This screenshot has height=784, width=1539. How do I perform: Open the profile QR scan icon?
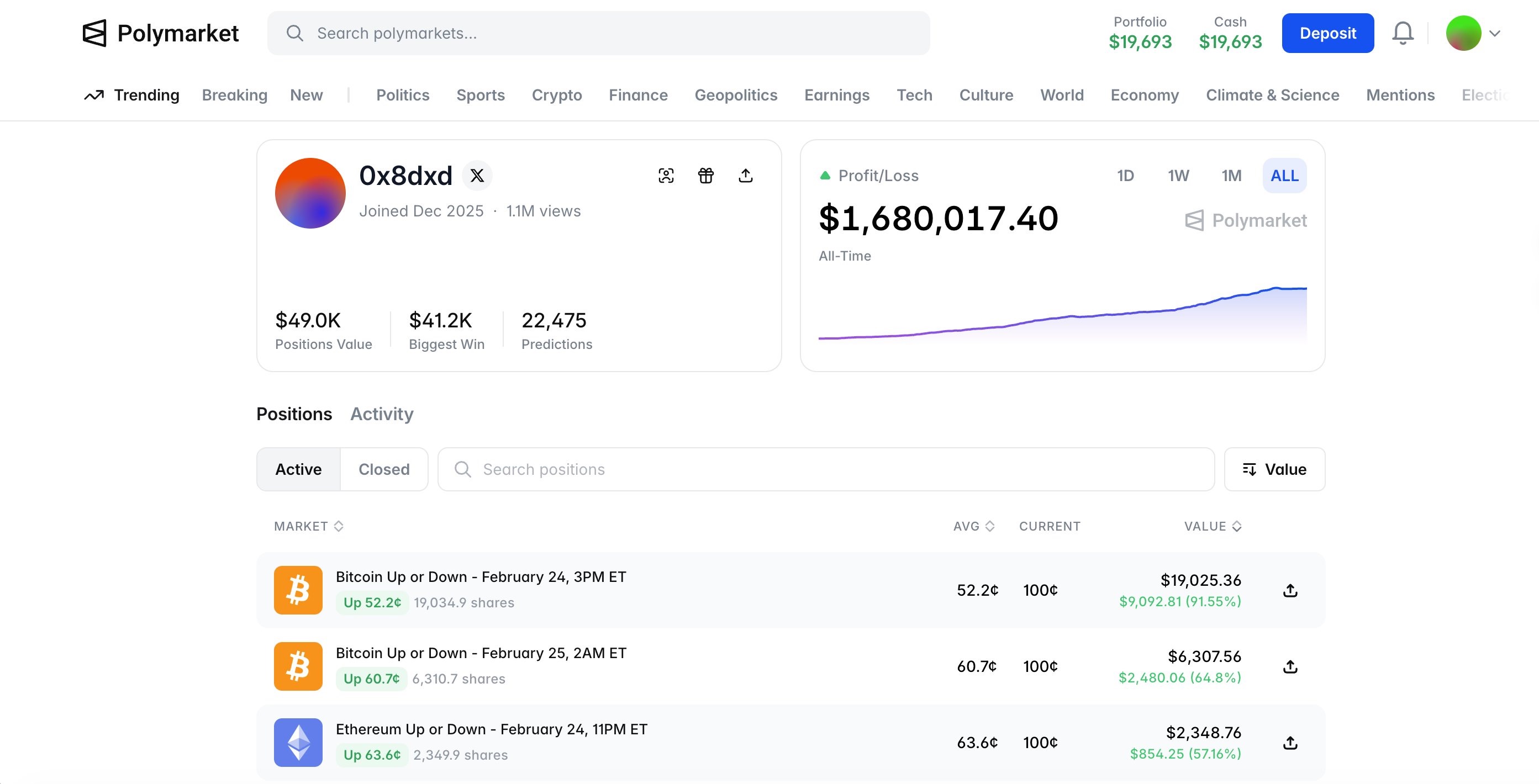(666, 176)
